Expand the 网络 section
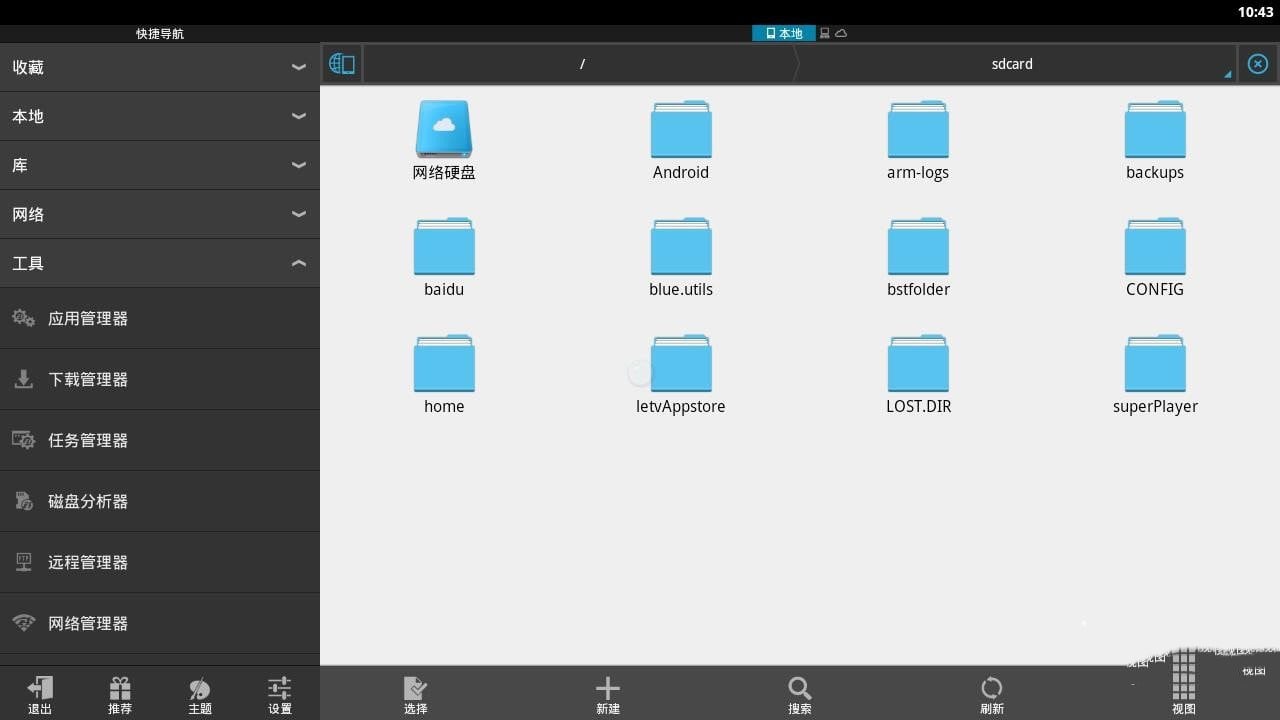This screenshot has height=720, width=1280. [x=160, y=214]
